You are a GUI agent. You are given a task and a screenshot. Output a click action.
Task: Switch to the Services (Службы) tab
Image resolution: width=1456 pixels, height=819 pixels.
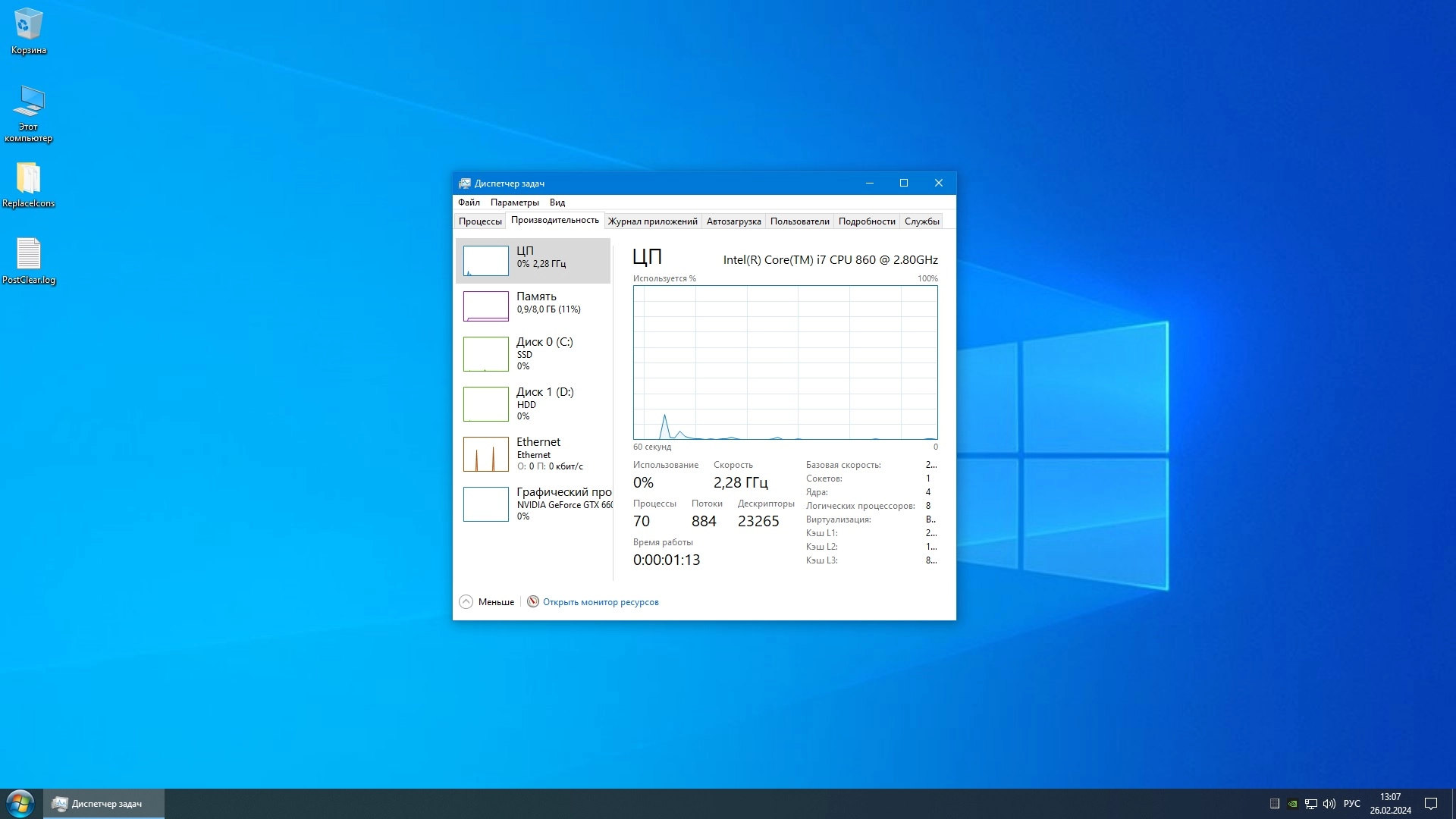[x=921, y=221]
